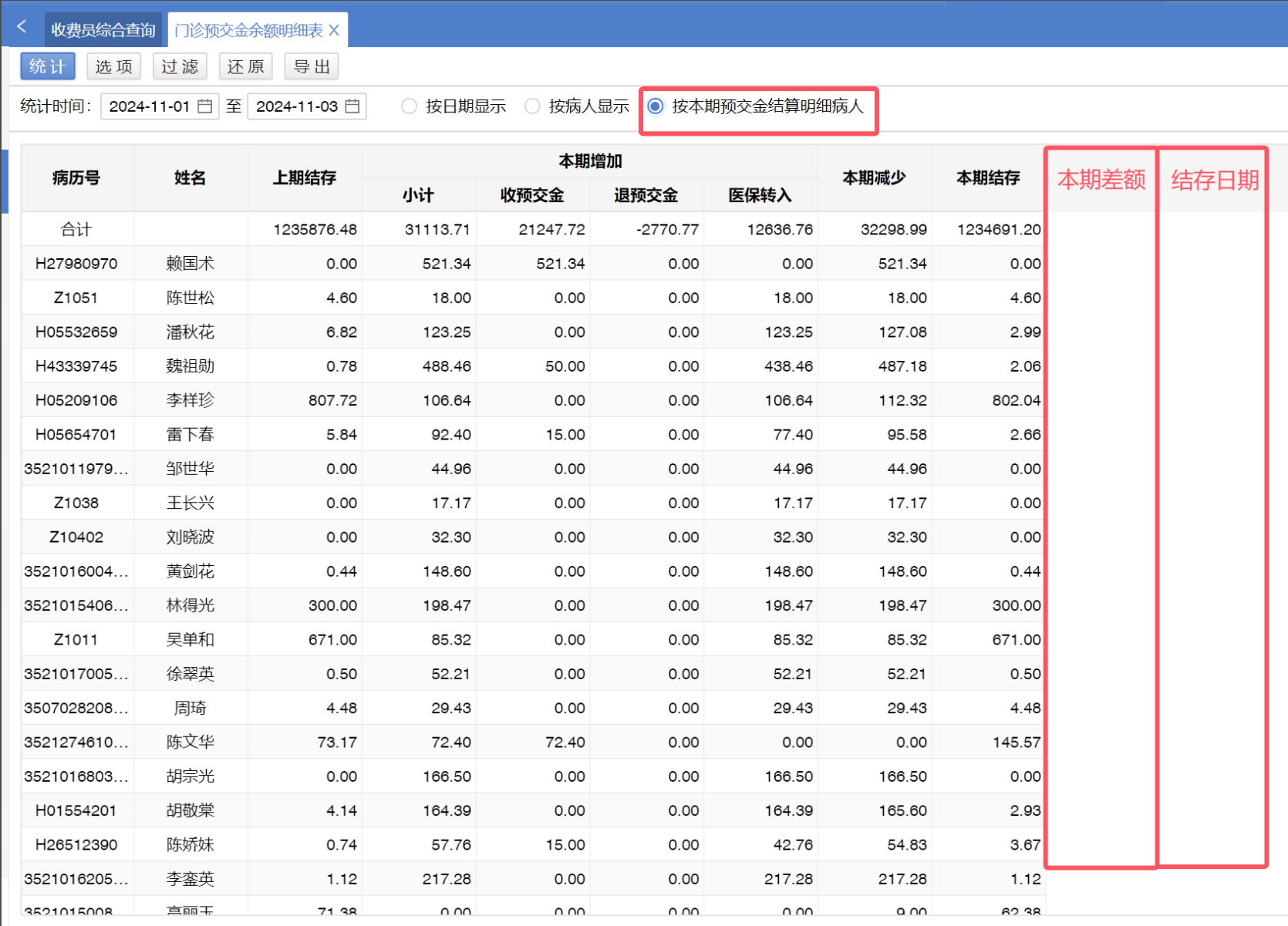Image resolution: width=1288 pixels, height=926 pixels.
Task: Close the 门诊预交金余额明细表 tab
Action: pyautogui.click(x=334, y=30)
